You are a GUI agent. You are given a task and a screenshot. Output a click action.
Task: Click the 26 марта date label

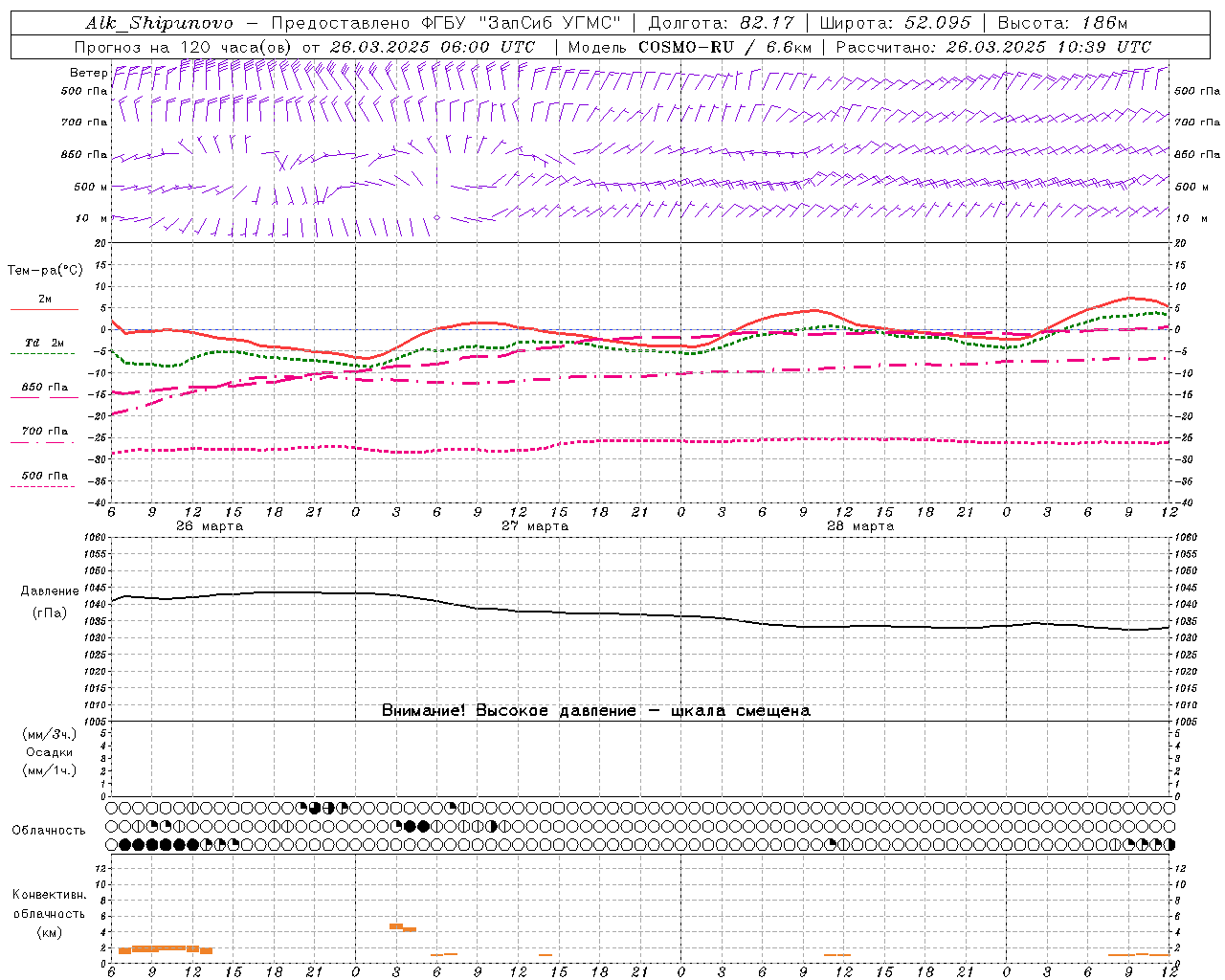click(x=210, y=526)
